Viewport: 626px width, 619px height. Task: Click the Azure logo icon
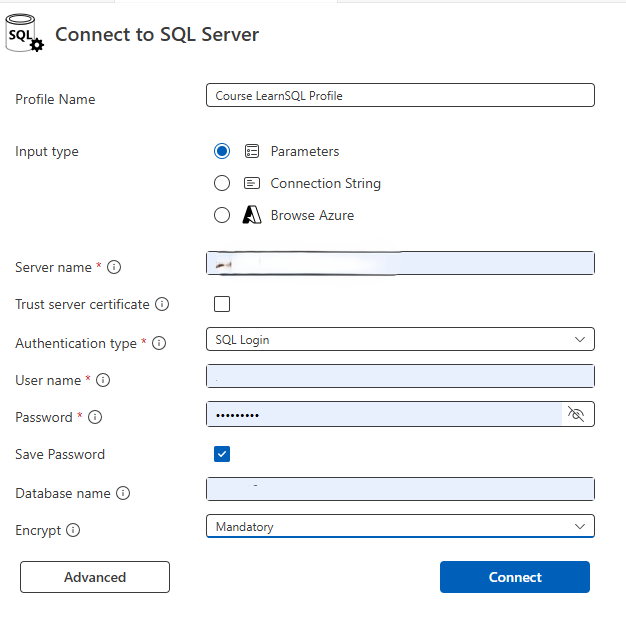point(252,215)
